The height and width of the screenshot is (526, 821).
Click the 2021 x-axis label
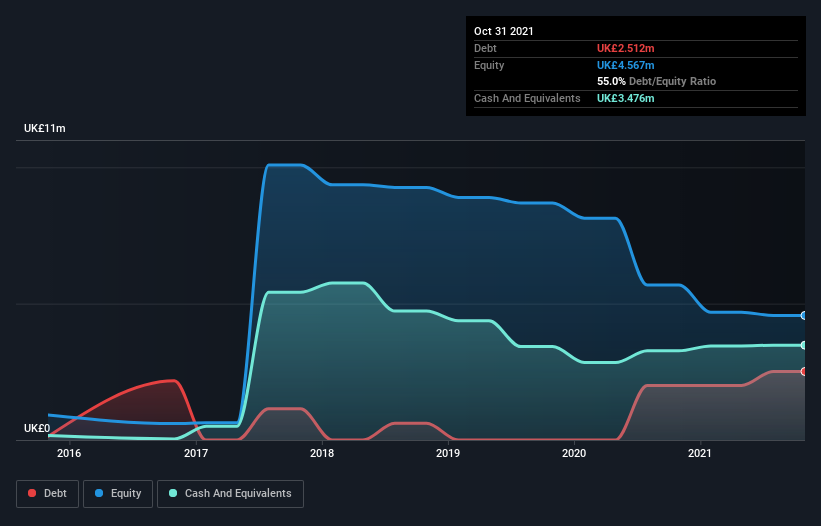(x=700, y=453)
